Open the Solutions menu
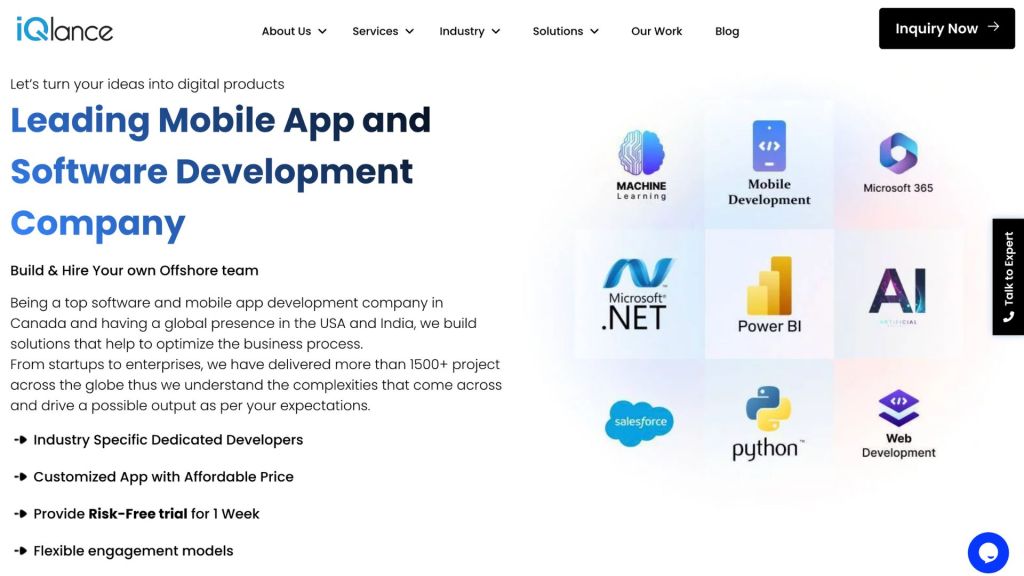Image resolution: width=1024 pixels, height=576 pixels. pos(566,31)
